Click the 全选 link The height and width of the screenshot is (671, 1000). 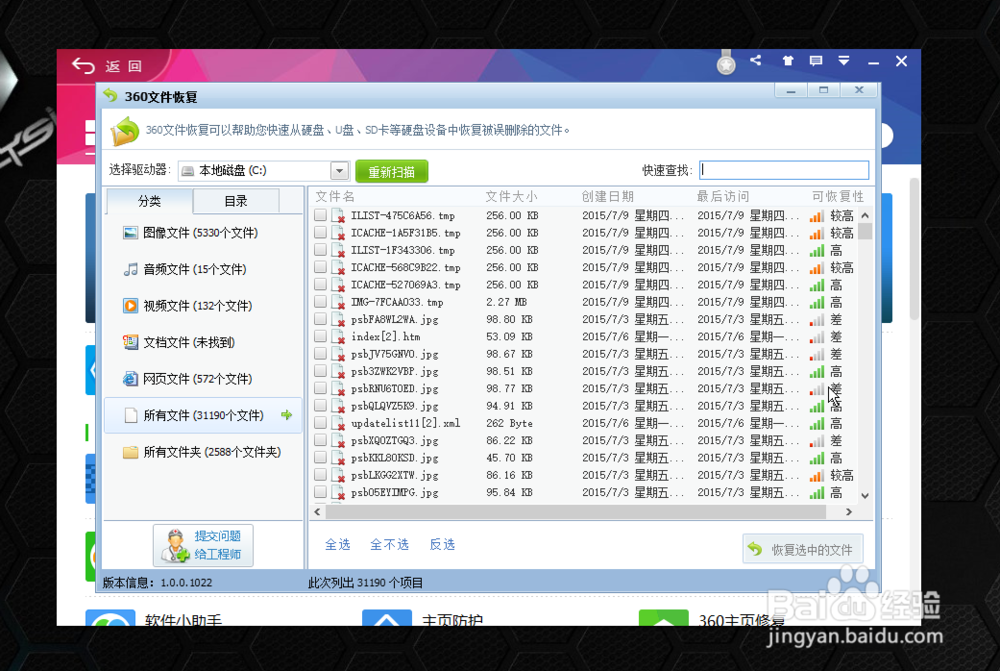pyautogui.click(x=337, y=544)
